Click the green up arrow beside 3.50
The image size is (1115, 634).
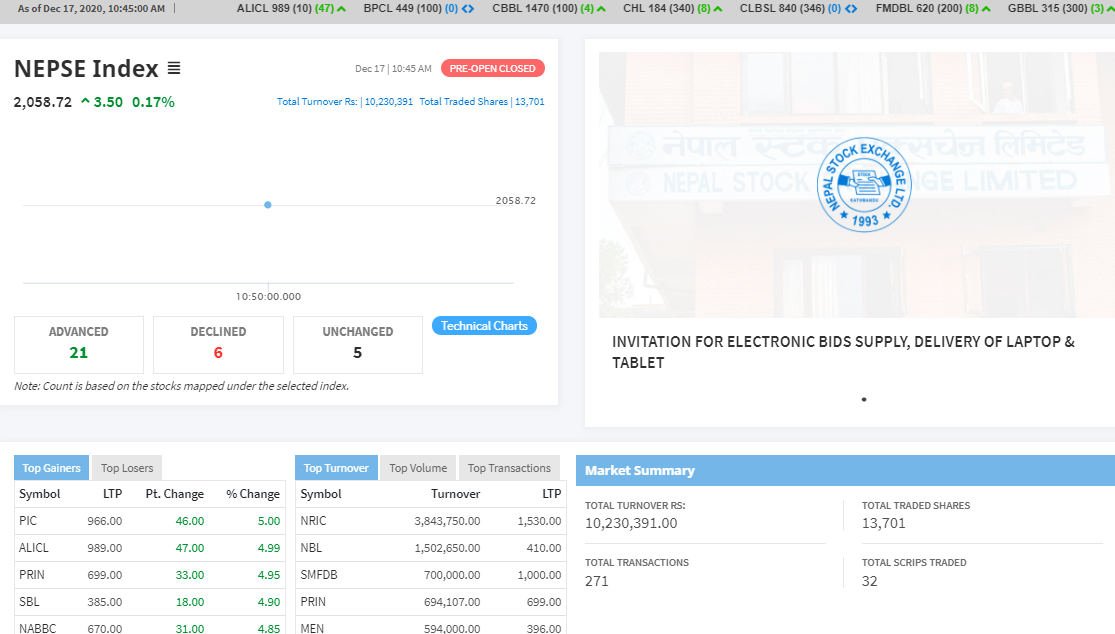point(85,102)
